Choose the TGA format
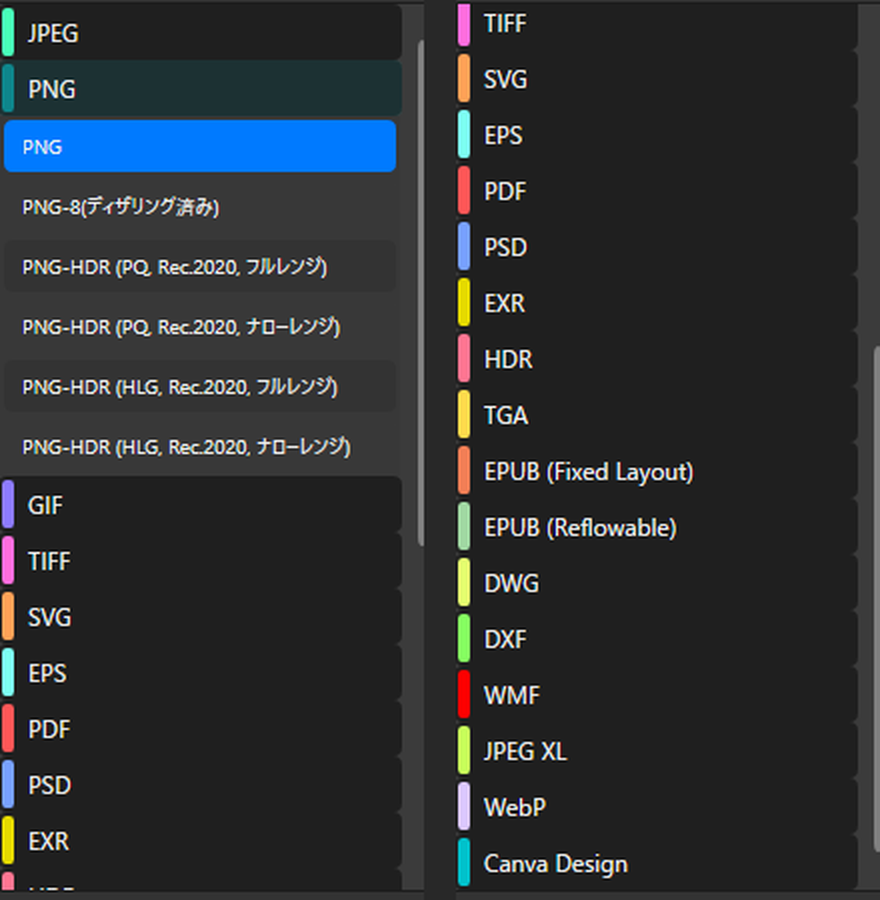The height and width of the screenshot is (900, 880). click(657, 414)
